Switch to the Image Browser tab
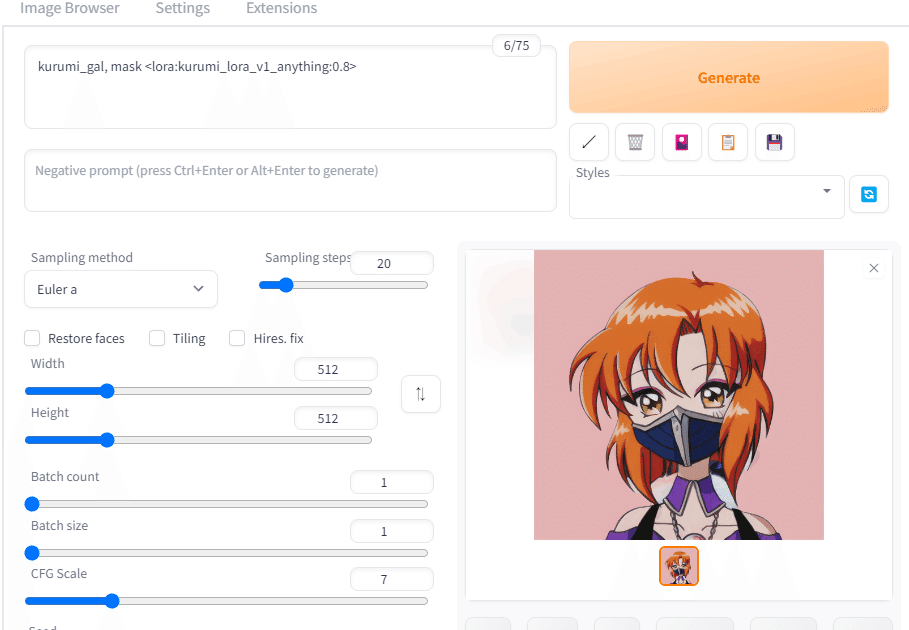 (x=70, y=8)
